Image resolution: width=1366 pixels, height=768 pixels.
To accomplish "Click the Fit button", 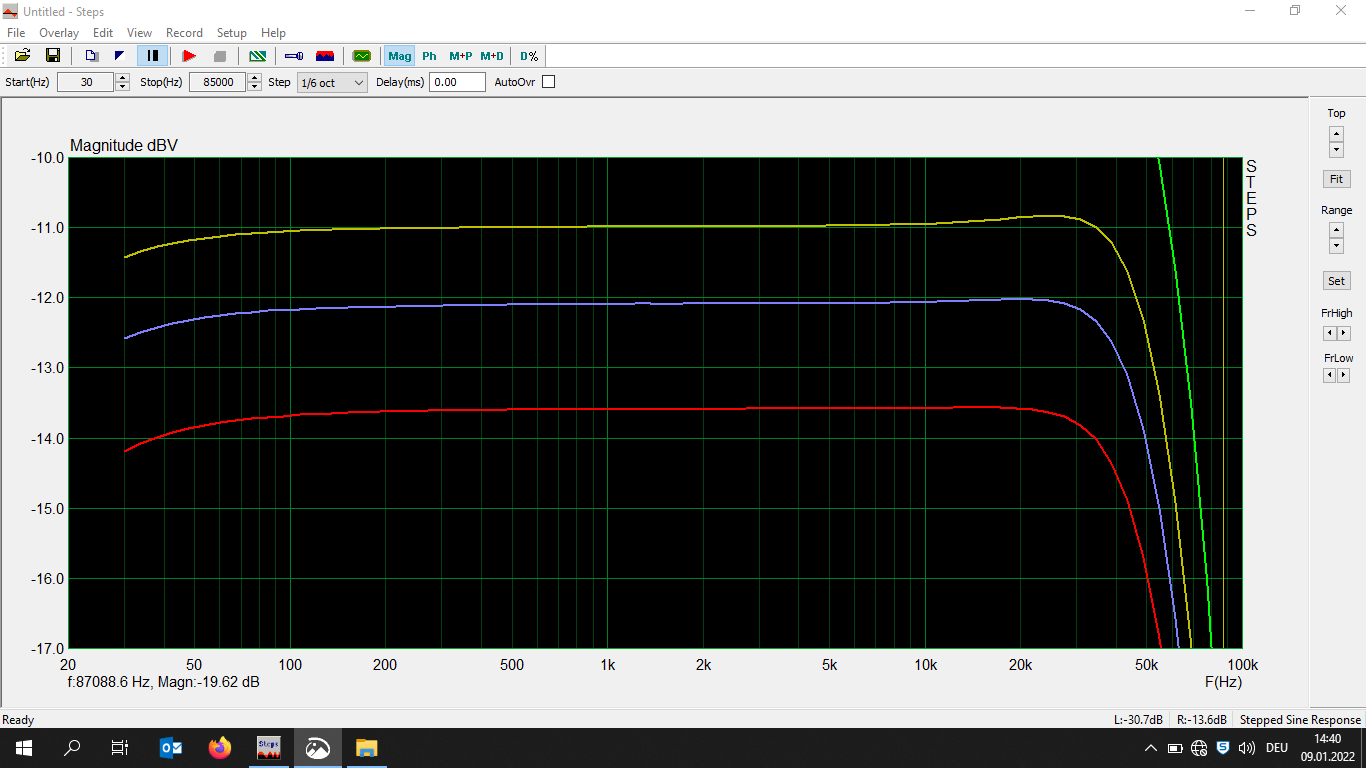I will (1336, 179).
